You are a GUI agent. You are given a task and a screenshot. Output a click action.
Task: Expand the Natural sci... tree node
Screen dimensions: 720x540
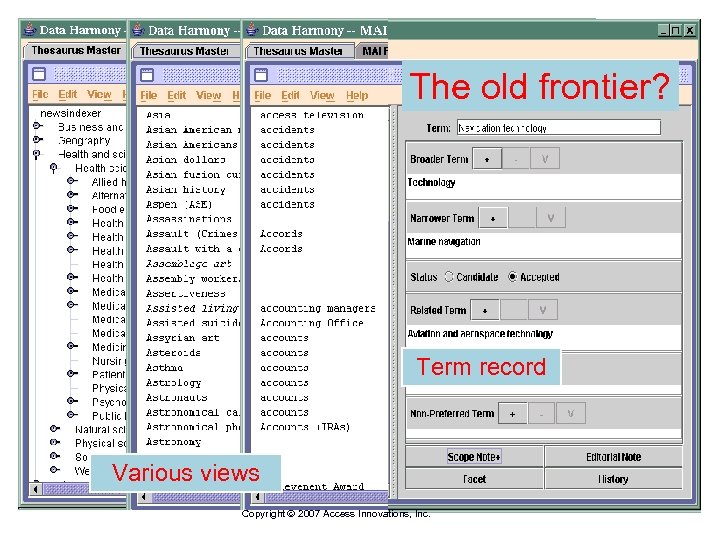point(55,429)
